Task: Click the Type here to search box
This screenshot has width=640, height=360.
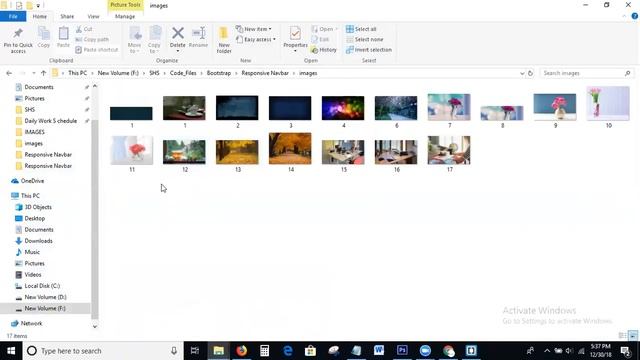Action: (x=103, y=351)
